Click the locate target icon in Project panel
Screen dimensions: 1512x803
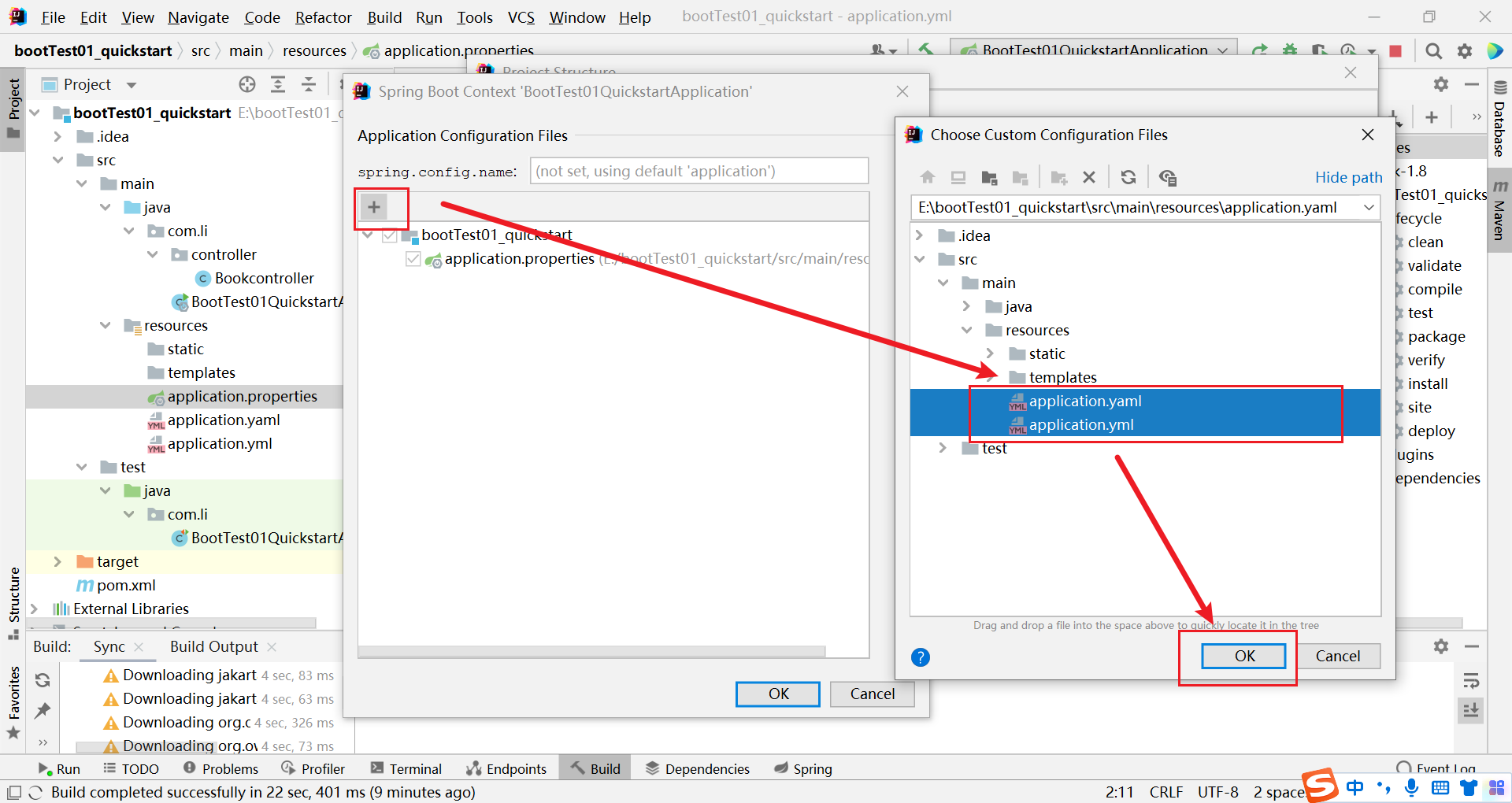pos(247,84)
